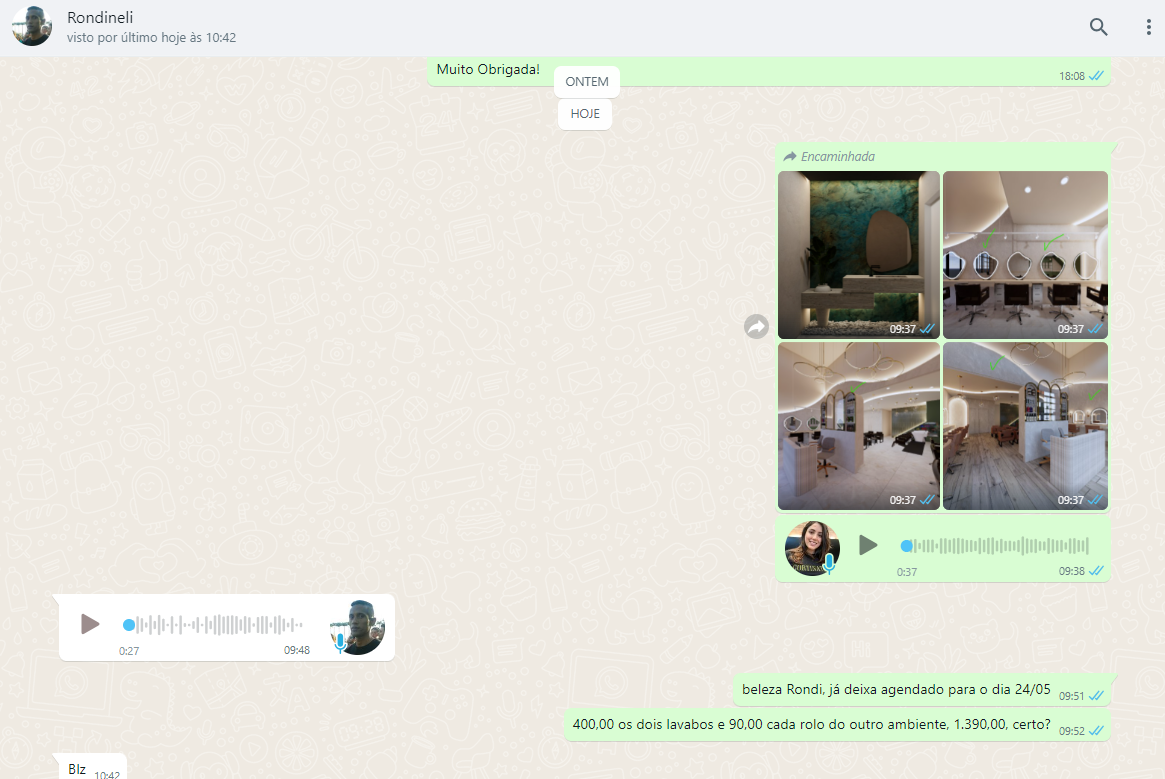Click the 18:08 read receipt checkmarks
This screenshot has width=1165, height=779.
(1096, 76)
